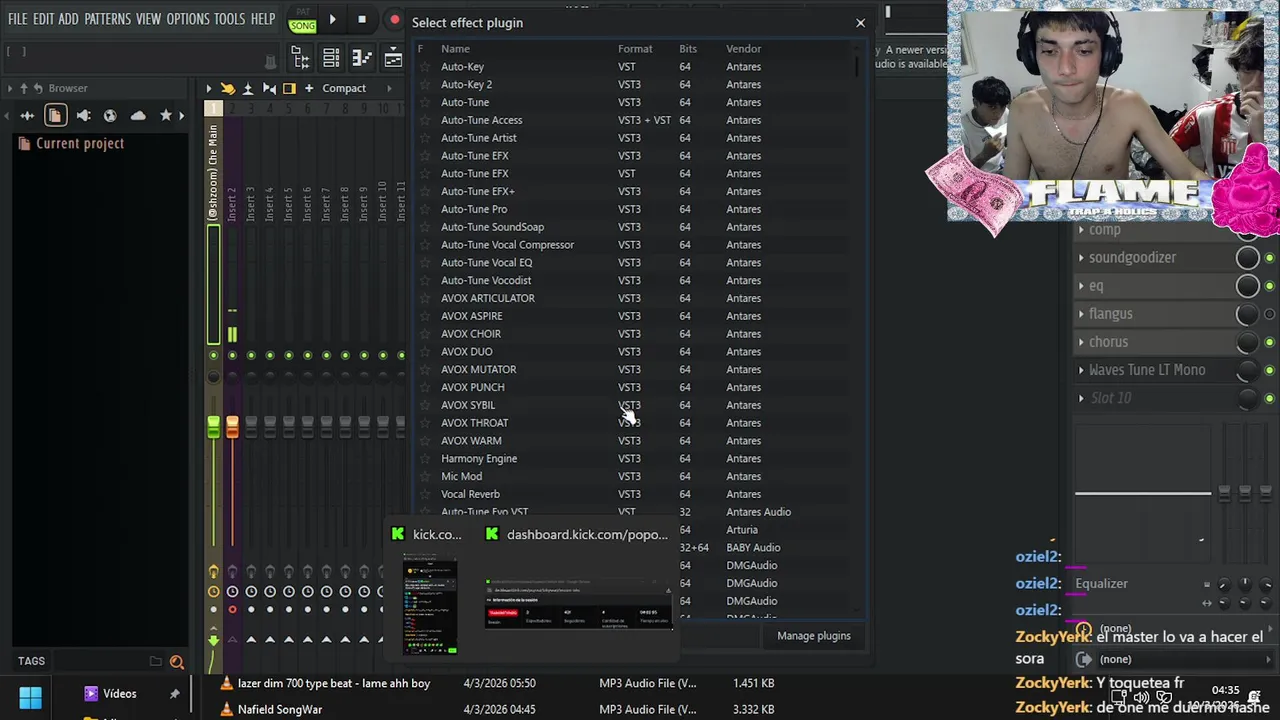
Task: Adjust the soundgoodizer mix level knob
Action: 1247,258
